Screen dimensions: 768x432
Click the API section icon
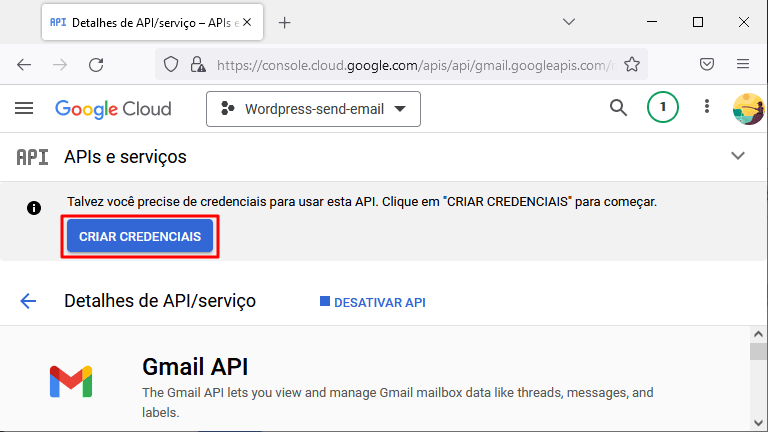(32, 157)
